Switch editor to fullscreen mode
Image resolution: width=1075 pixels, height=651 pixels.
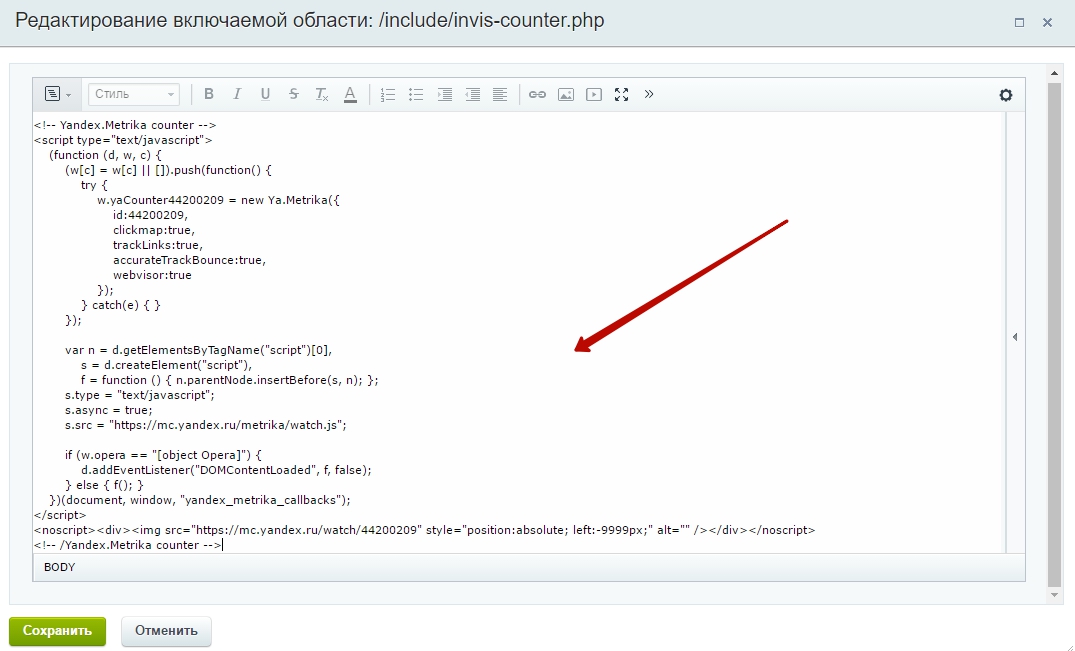coord(622,94)
